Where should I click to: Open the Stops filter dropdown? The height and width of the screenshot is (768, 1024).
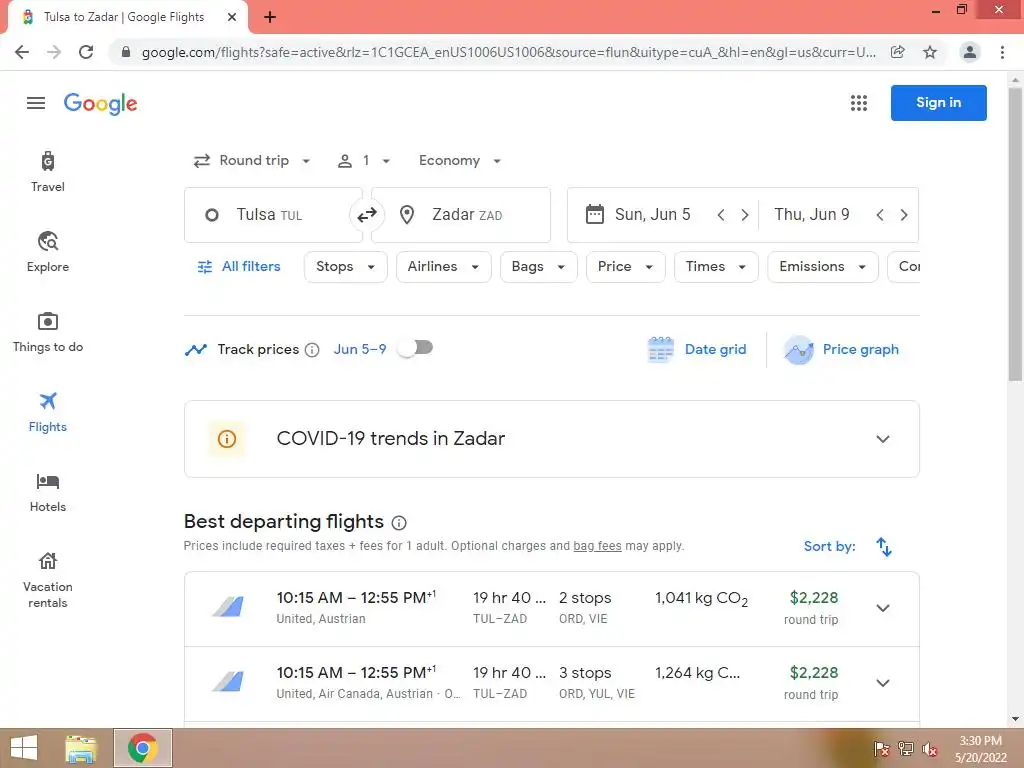[x=345, y=266]
